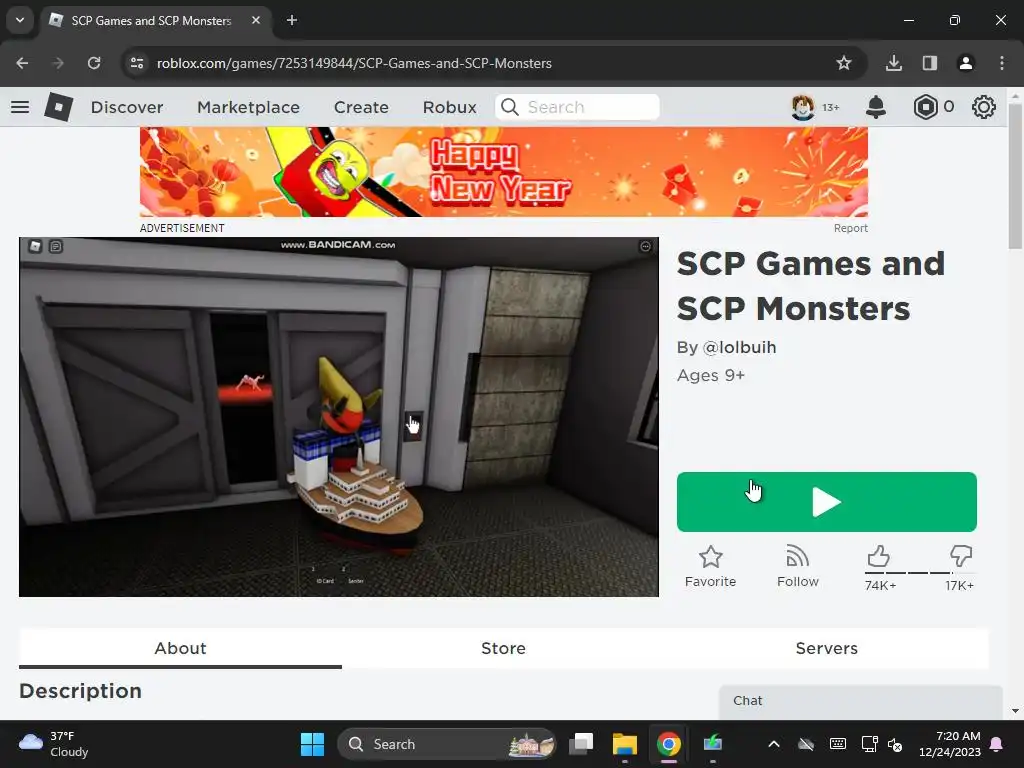Go back in browser history

pyautogui.click(x=22, y=63)
